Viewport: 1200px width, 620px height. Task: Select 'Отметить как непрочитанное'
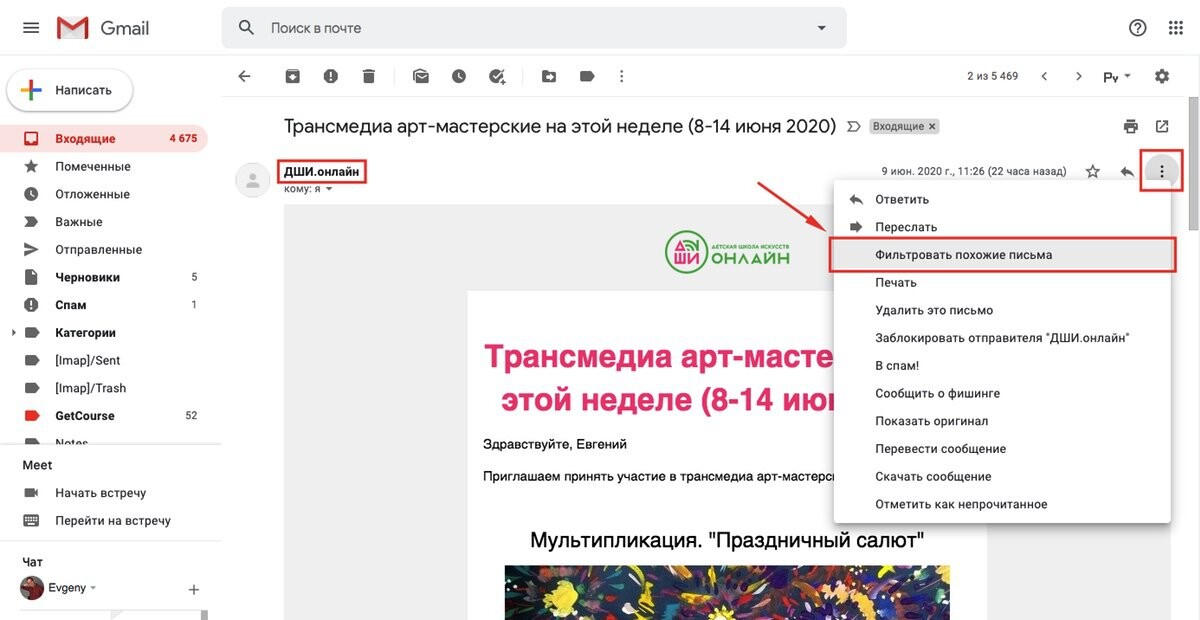pos(1001,504)
